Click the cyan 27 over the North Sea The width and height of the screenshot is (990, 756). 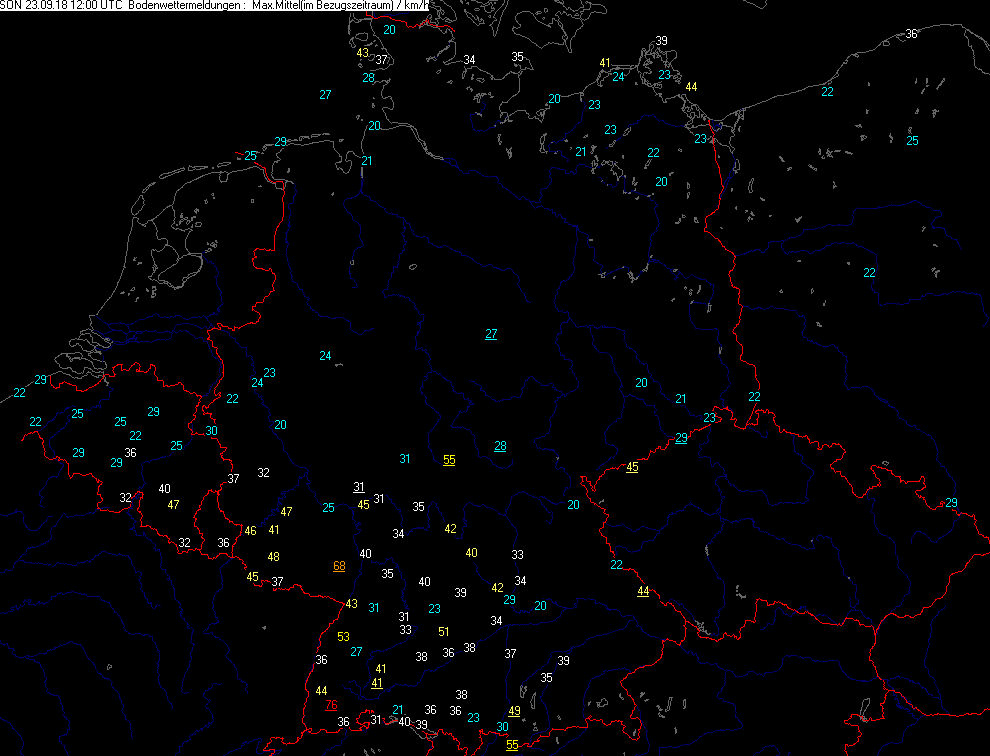(325, 95)
